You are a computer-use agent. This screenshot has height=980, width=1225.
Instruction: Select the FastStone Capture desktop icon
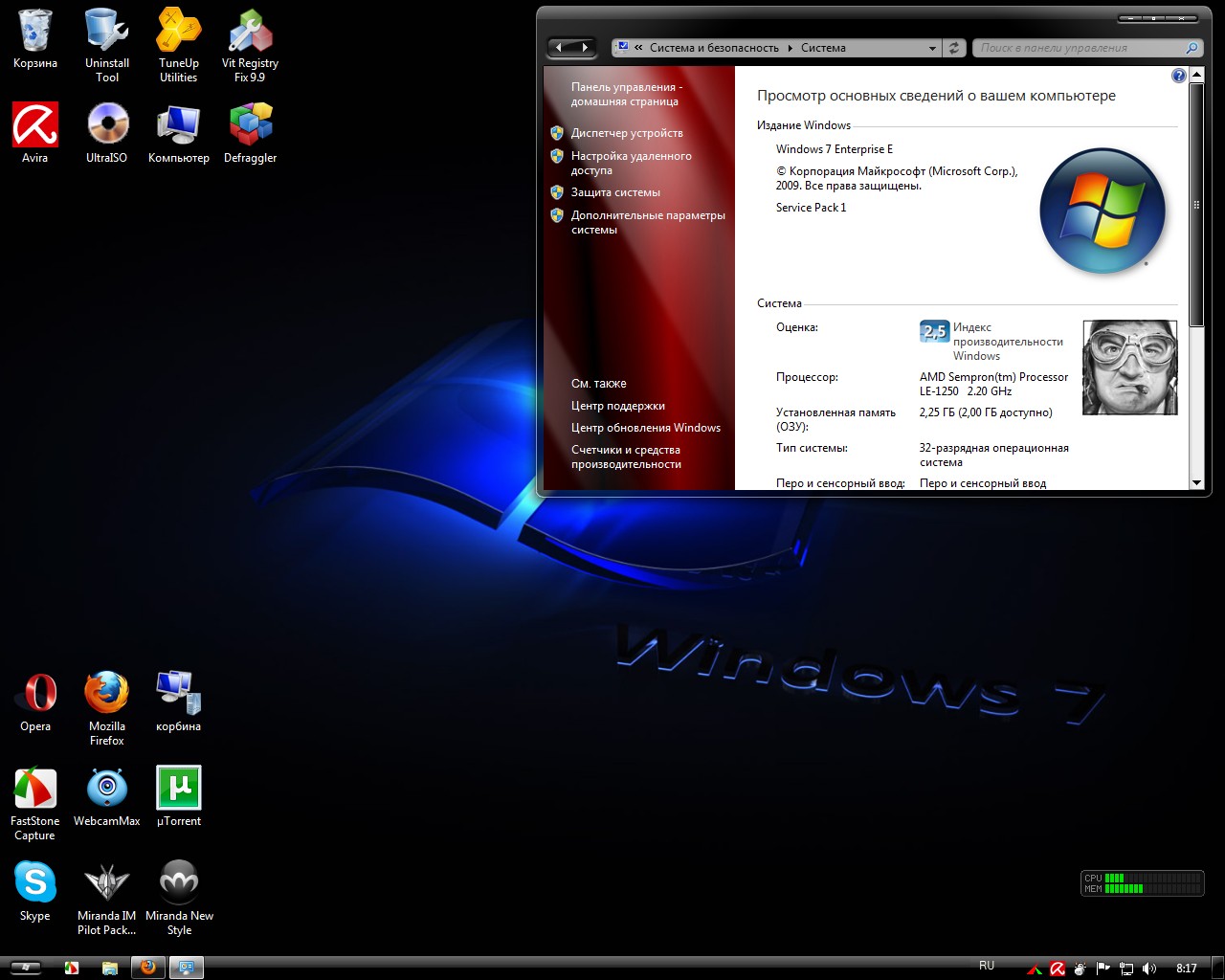click(35, 804)
